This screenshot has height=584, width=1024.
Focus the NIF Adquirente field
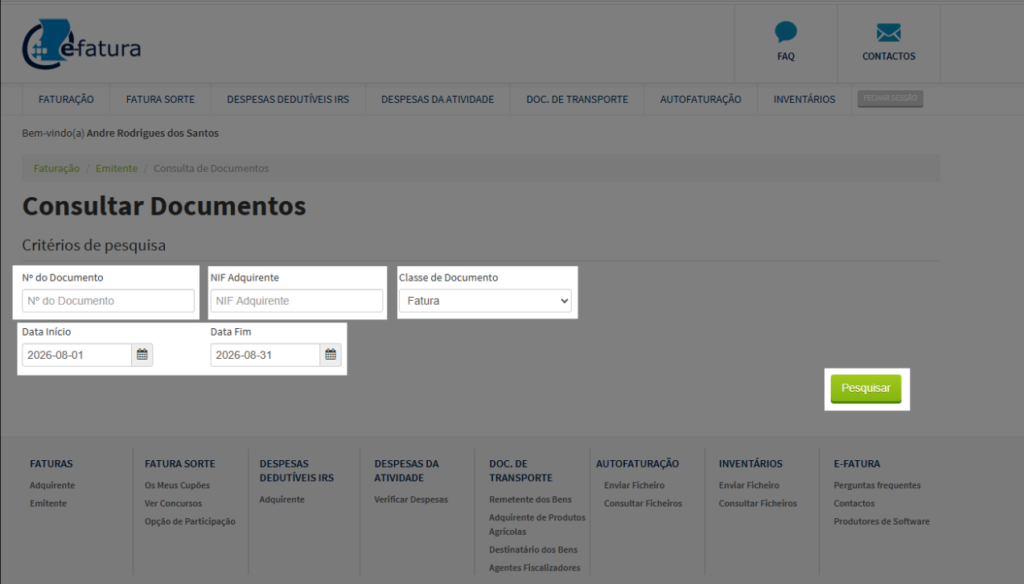coord(296,300)
